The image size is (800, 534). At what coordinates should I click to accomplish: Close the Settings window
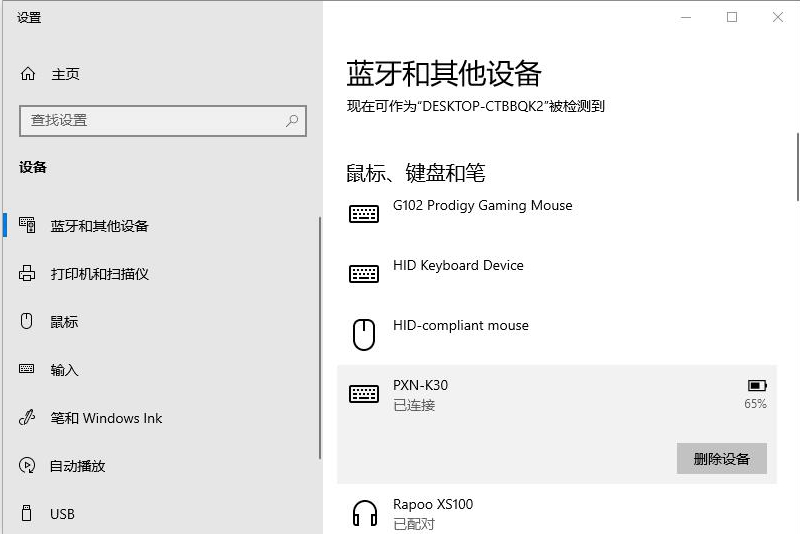(x=778, y=17)
